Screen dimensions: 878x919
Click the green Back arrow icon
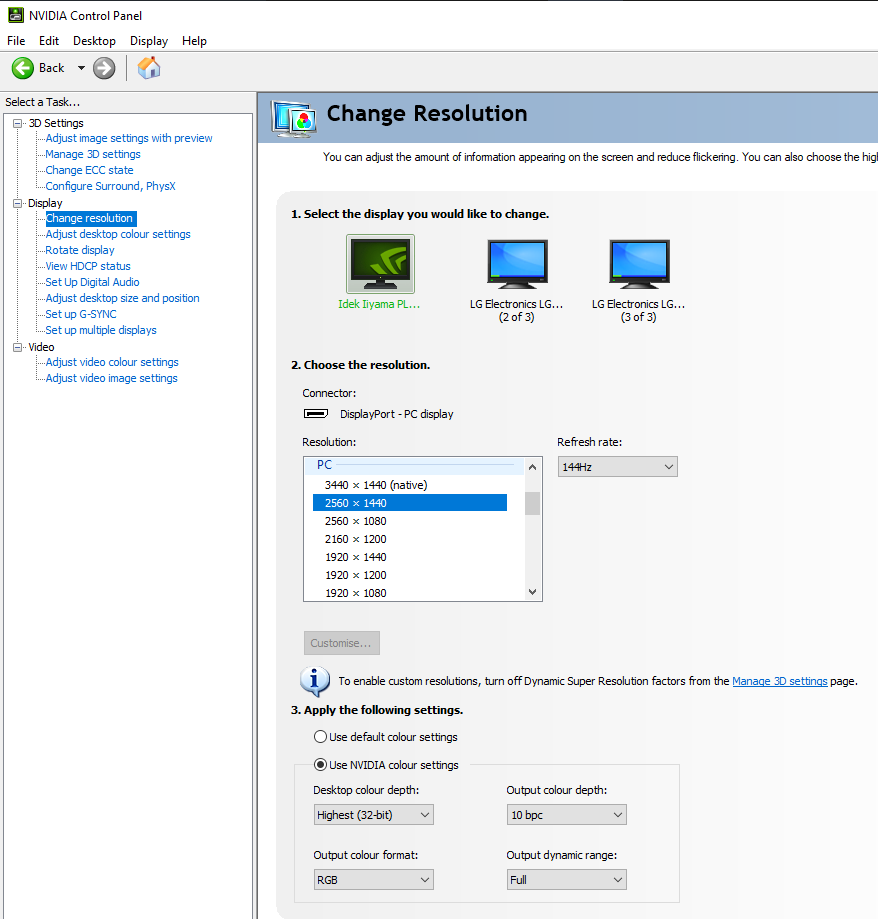(x=23, y=69)
